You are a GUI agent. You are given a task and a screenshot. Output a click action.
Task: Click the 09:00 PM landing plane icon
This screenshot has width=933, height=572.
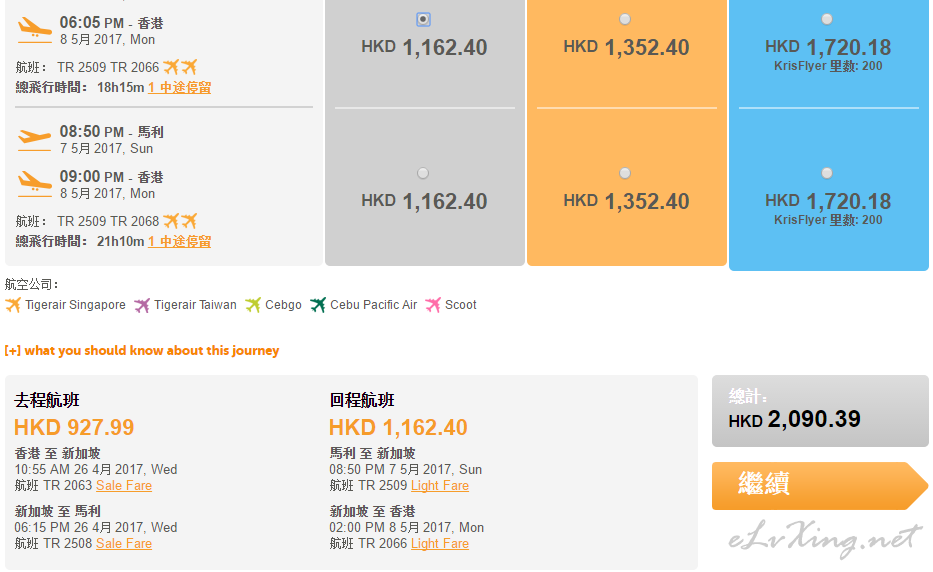tap(35, 185)
